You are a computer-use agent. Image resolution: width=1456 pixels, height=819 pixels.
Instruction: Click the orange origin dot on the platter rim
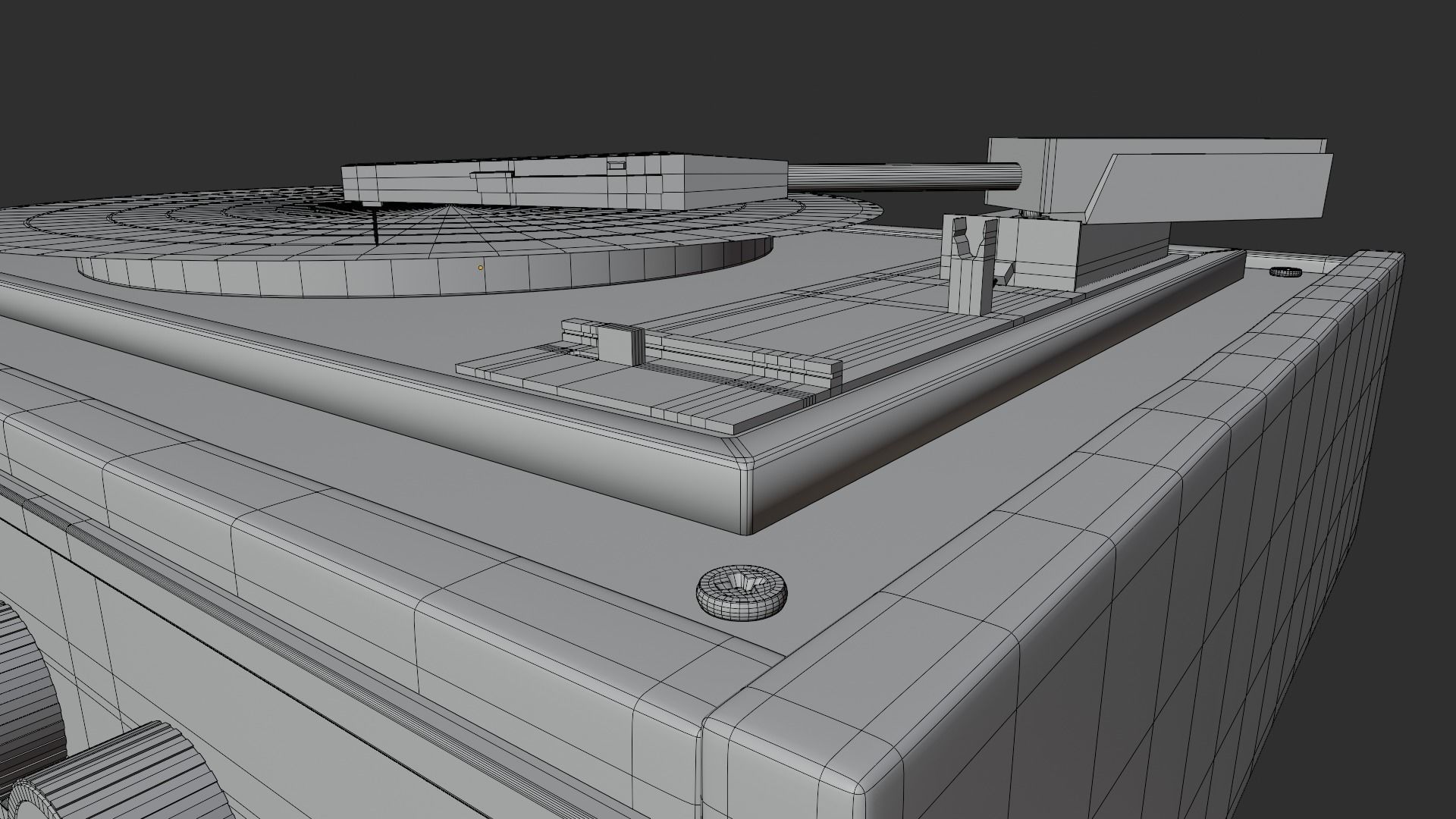tap(480, 267)
